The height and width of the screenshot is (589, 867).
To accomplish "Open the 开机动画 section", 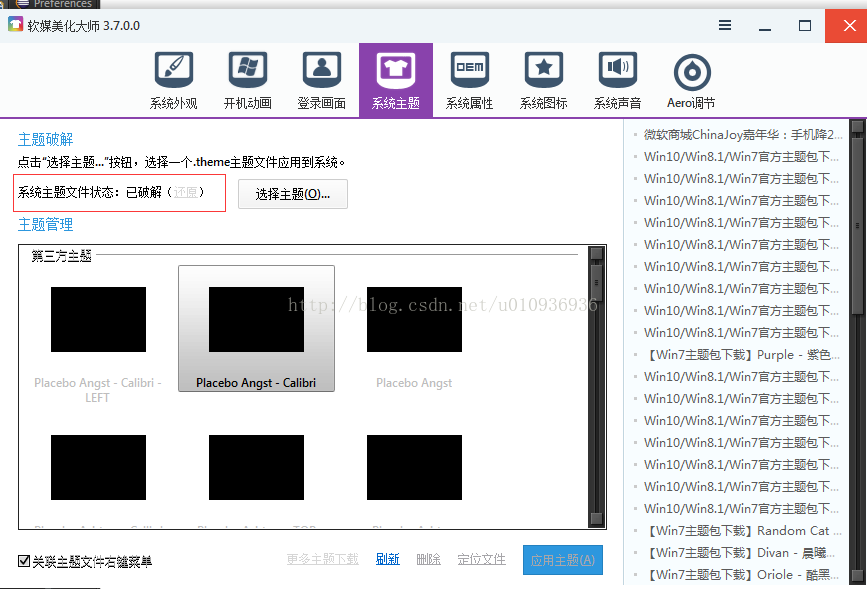I will (x=248, y=81).
